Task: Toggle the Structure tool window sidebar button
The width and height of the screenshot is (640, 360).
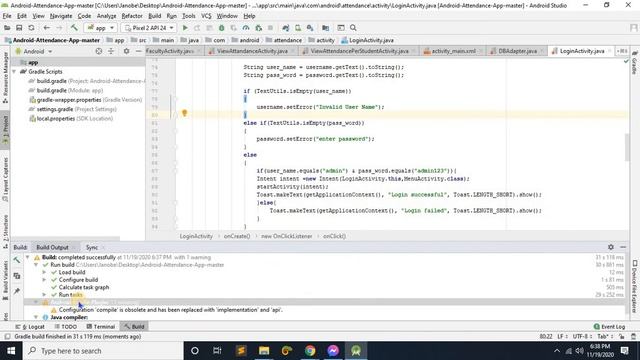Action: (5, 231)
